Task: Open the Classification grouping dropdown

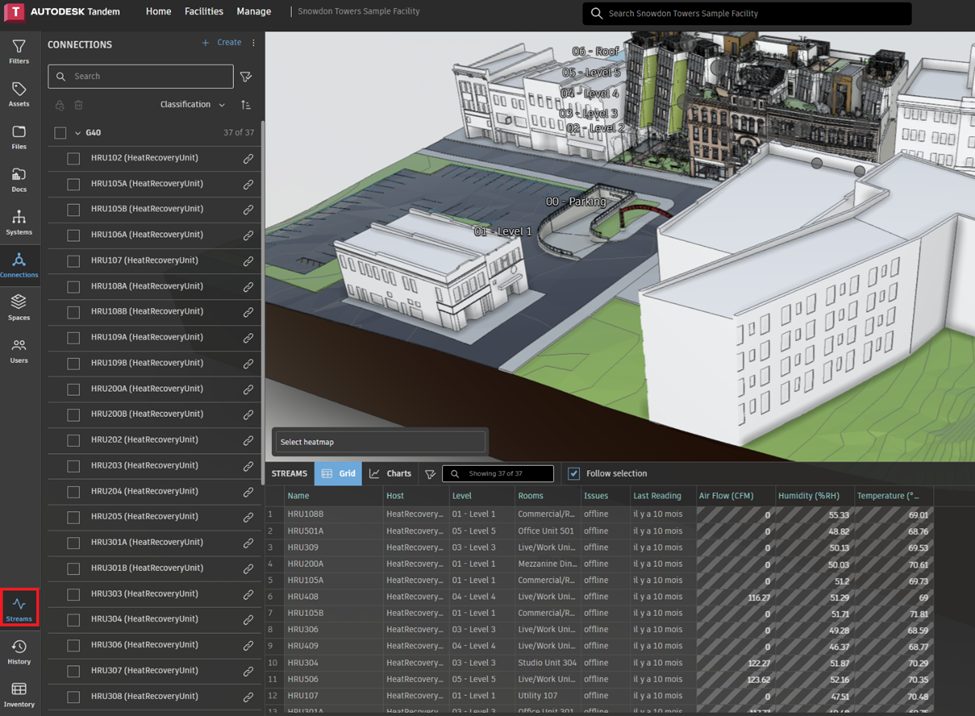Action: (192, 105)
